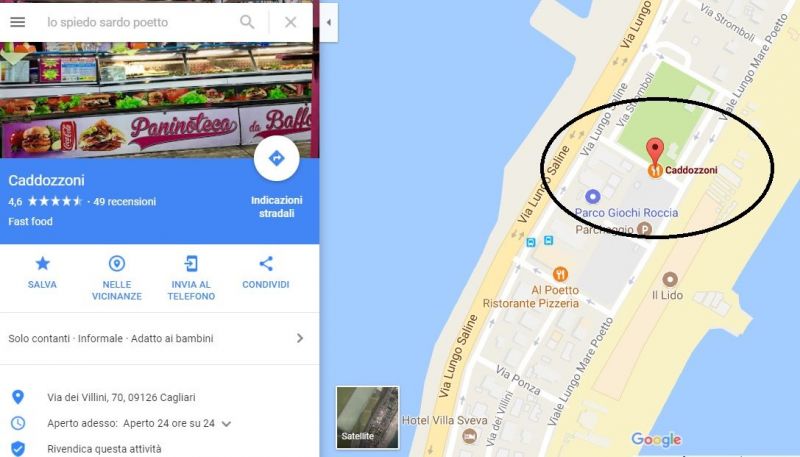Open the hamburger menu in the search bar
This screenshot has height=457, width=800.
click(18, 22)
